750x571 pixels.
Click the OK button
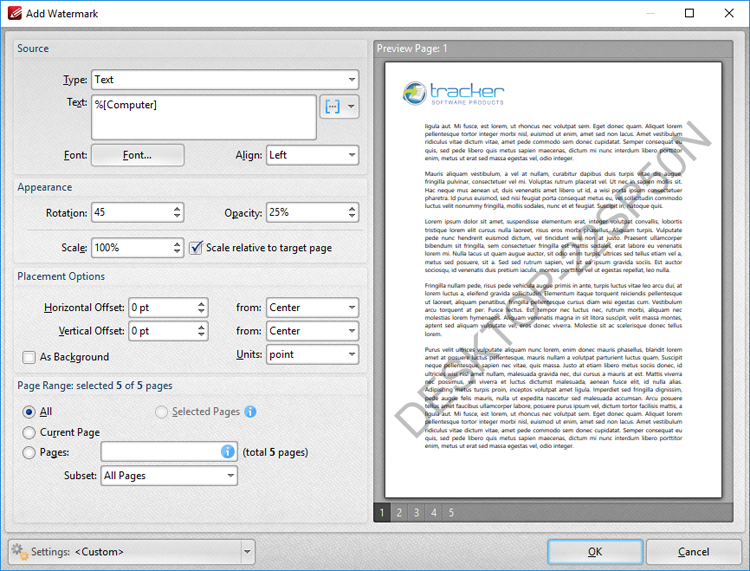[x=594, y=552]
